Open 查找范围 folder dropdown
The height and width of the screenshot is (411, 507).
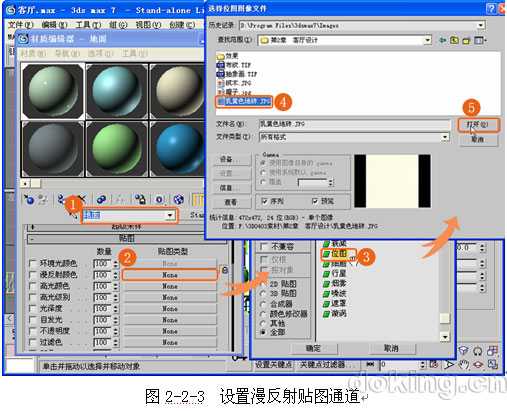(428, 40)
